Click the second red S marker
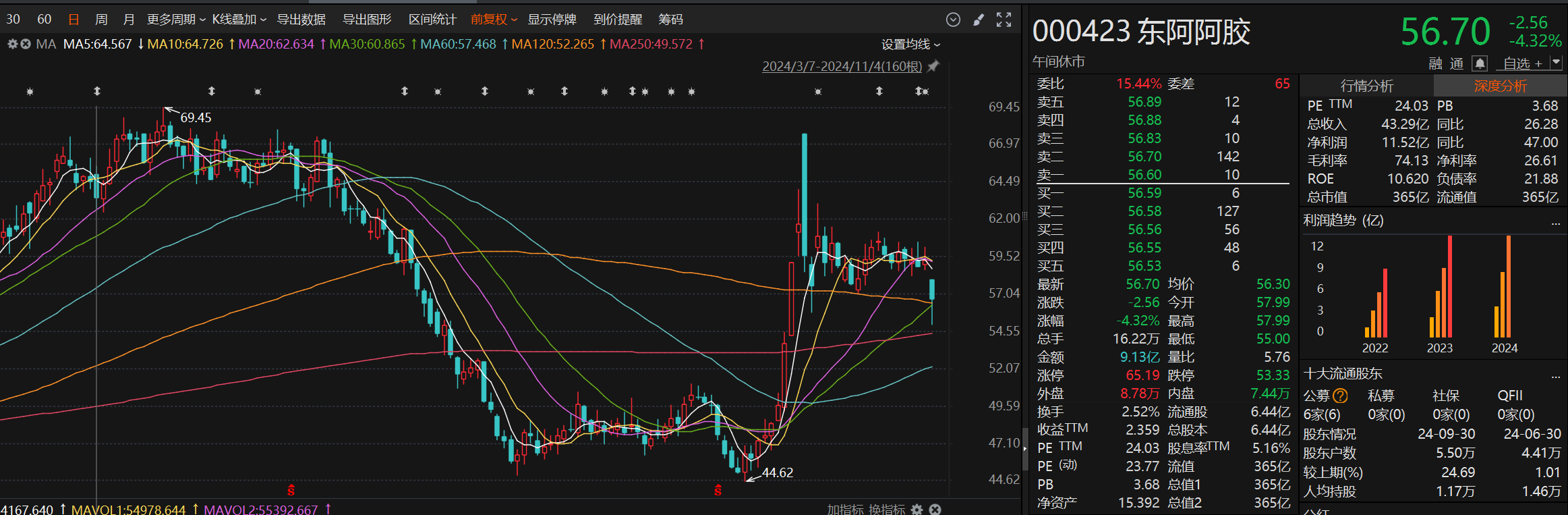The width and height of the screenshot is (1568, 515). (x=718, y=490)
